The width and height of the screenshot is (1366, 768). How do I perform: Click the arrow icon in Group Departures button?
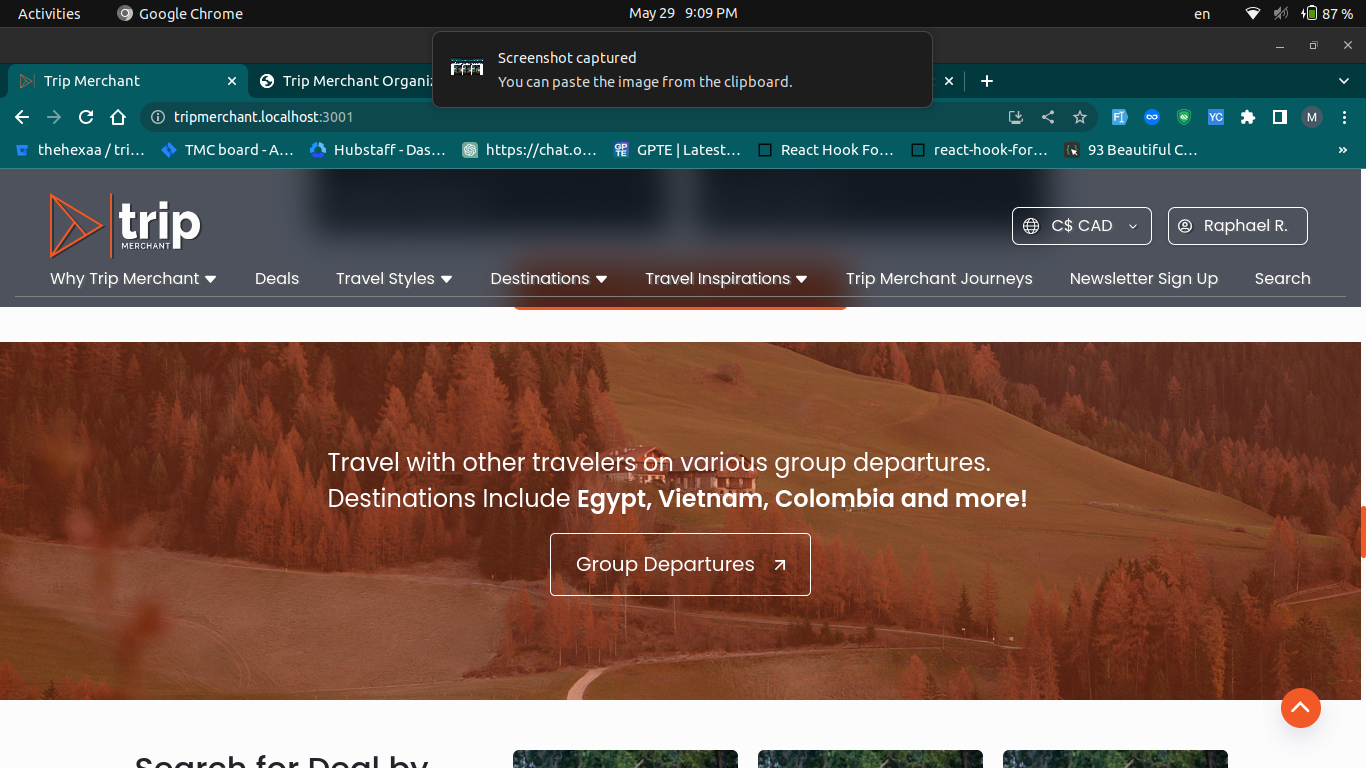coord(780,565)
